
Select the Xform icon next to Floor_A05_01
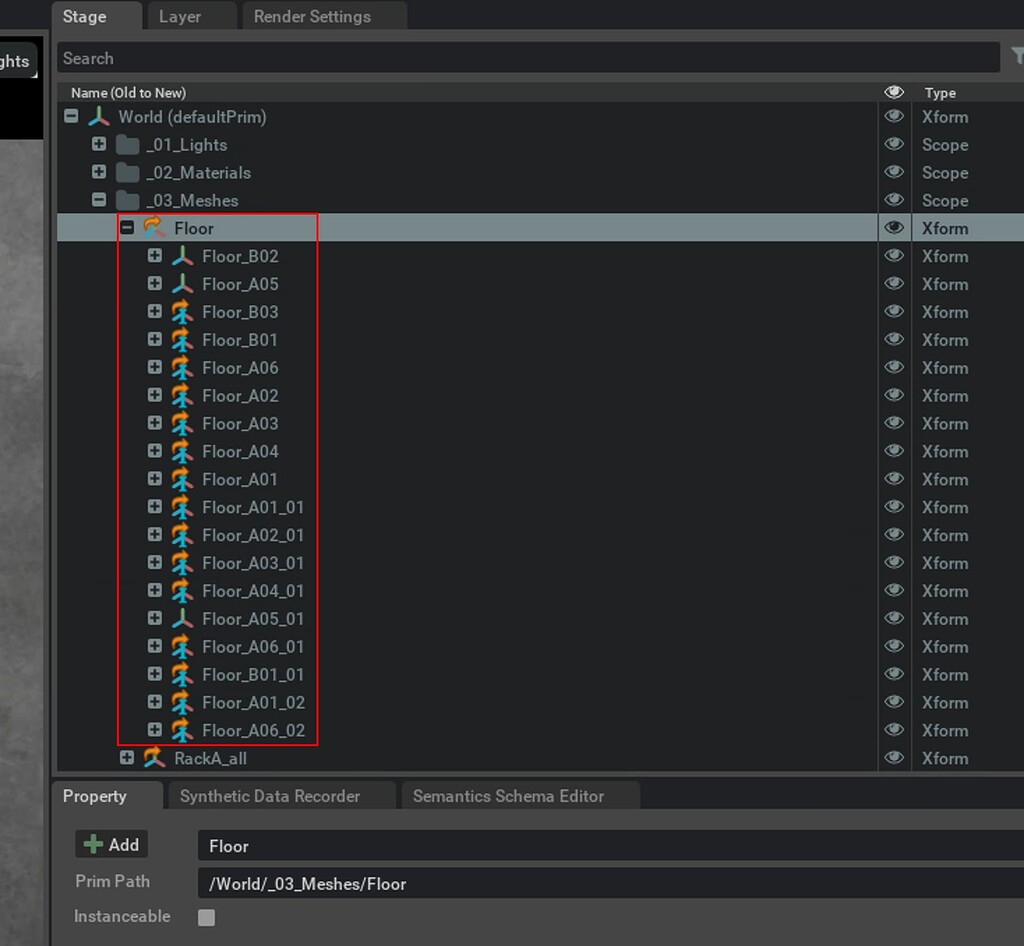coord(183,618)
